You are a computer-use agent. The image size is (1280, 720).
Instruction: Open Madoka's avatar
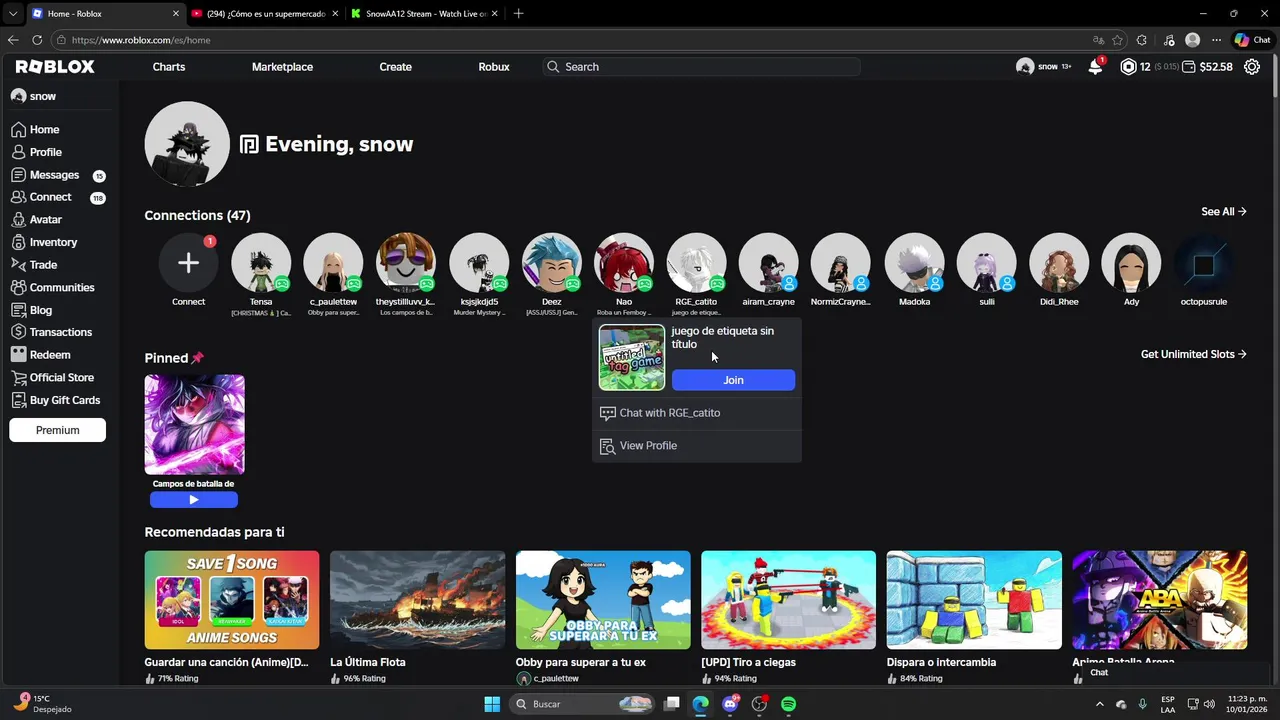914,263
